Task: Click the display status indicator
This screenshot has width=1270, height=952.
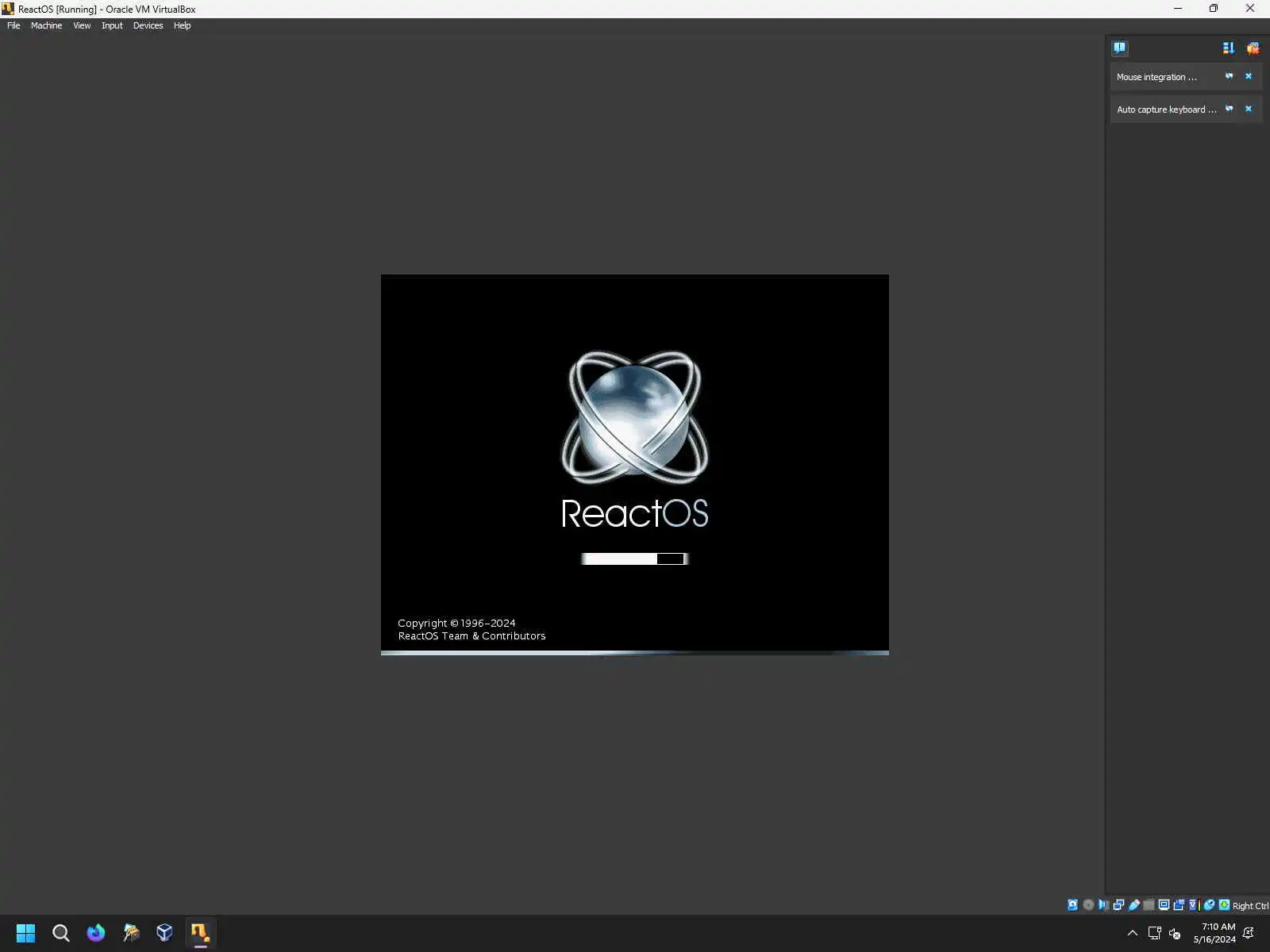Action: pyautogui.click(x=1164, y=904)
